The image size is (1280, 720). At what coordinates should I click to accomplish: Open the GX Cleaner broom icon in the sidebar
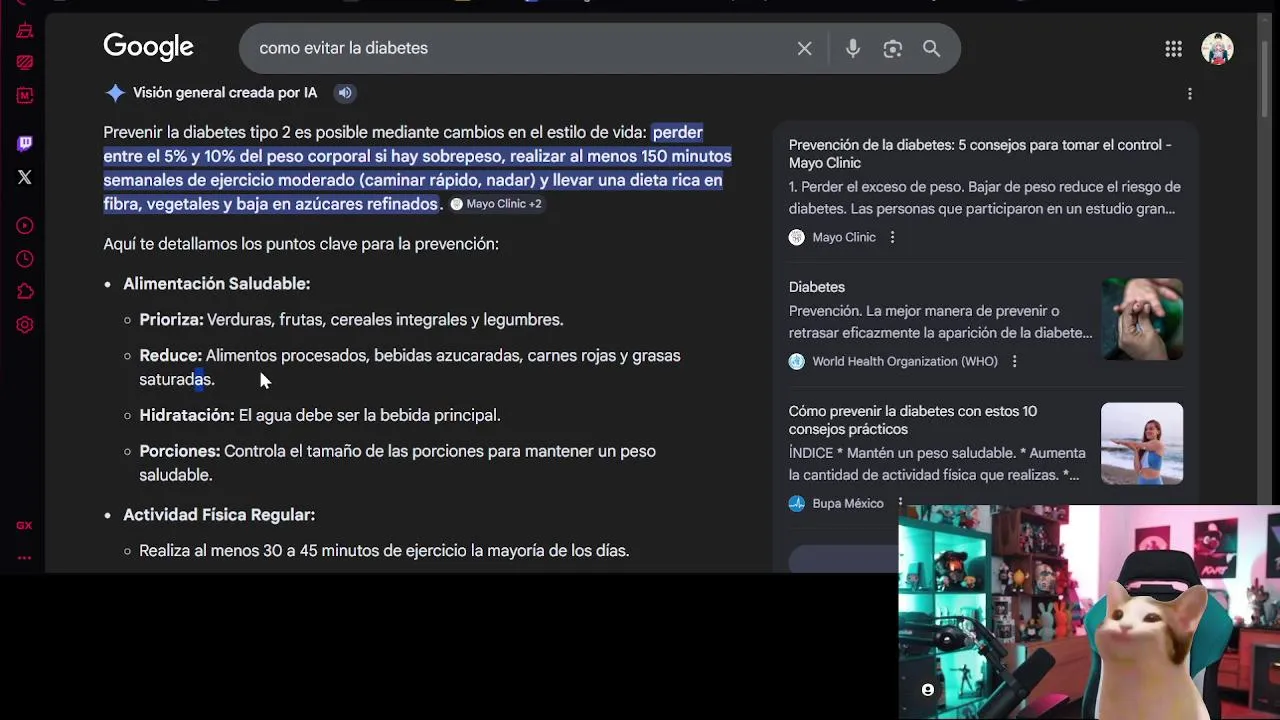point(25,30)
